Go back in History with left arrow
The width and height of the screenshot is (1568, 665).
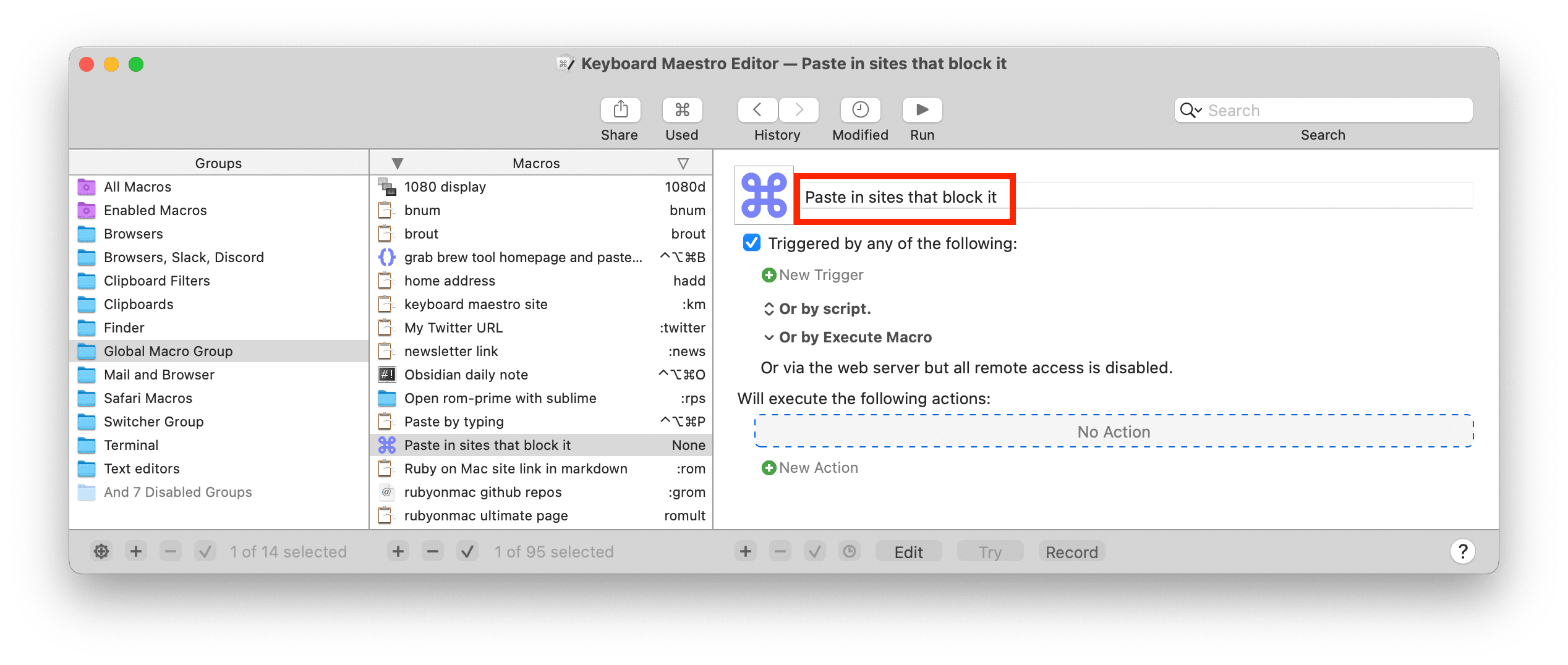(757, 110)
